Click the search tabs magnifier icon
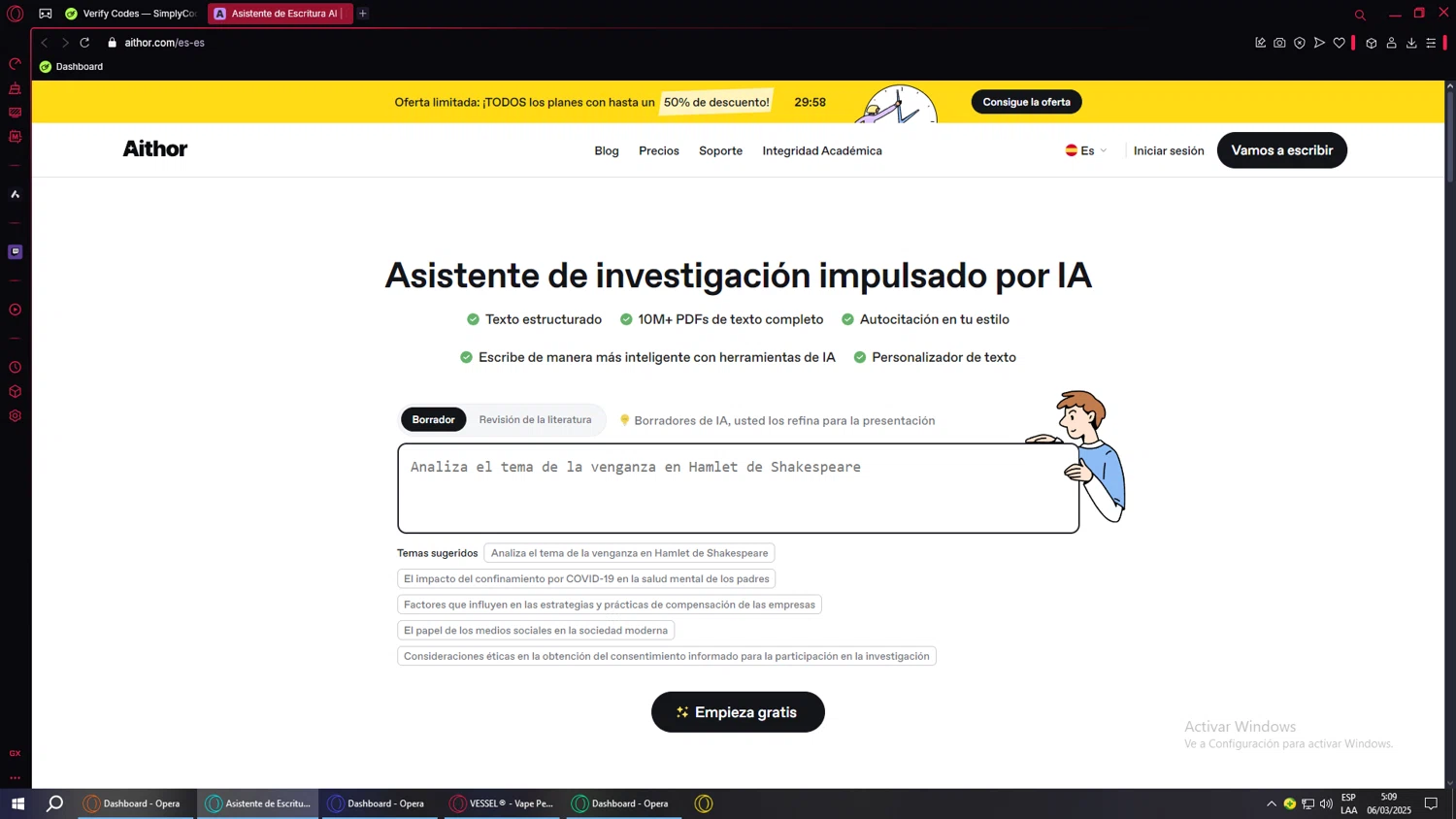The image size is (1456, 819). [1360, 15]
